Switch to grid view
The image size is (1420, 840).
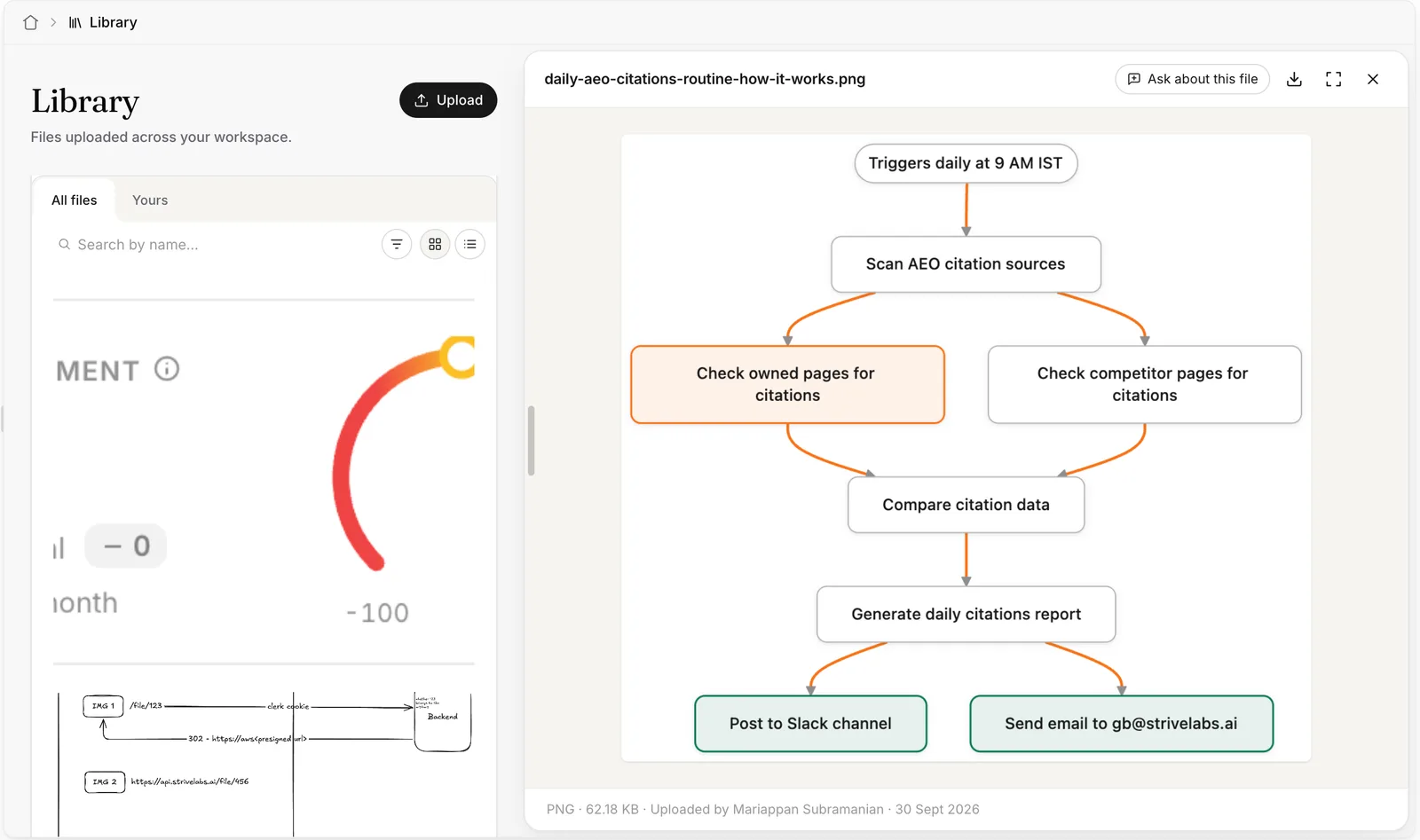(x=435, y=244)
